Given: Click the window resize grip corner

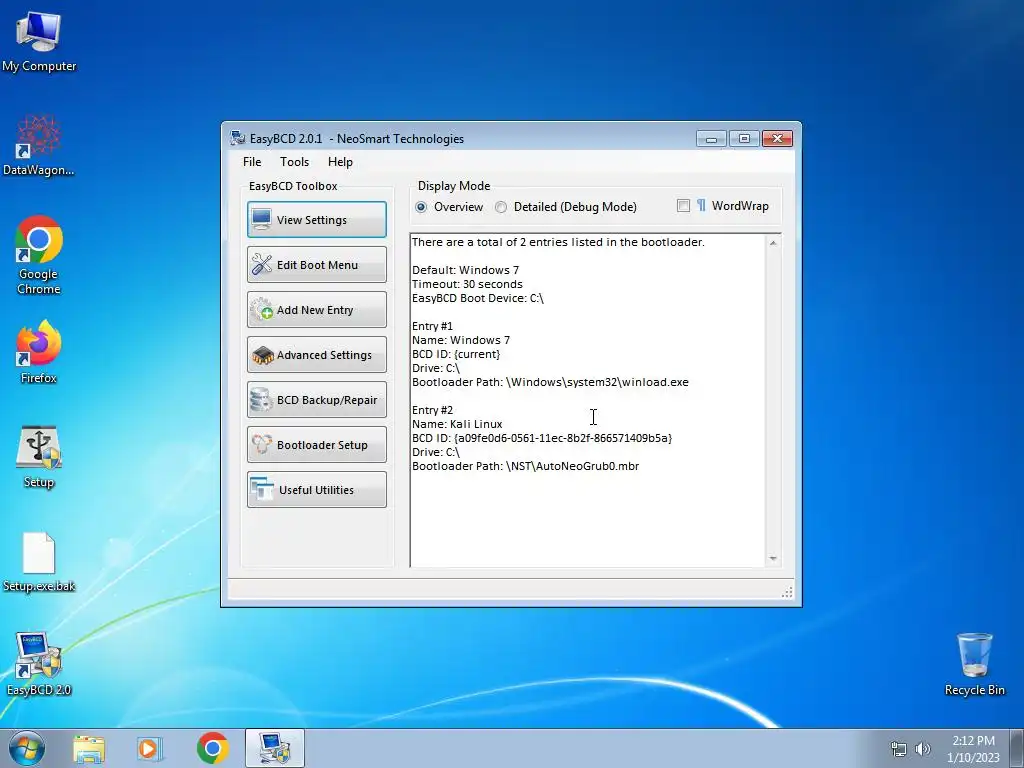Looking at the screenshot, I should click(787, 592).
